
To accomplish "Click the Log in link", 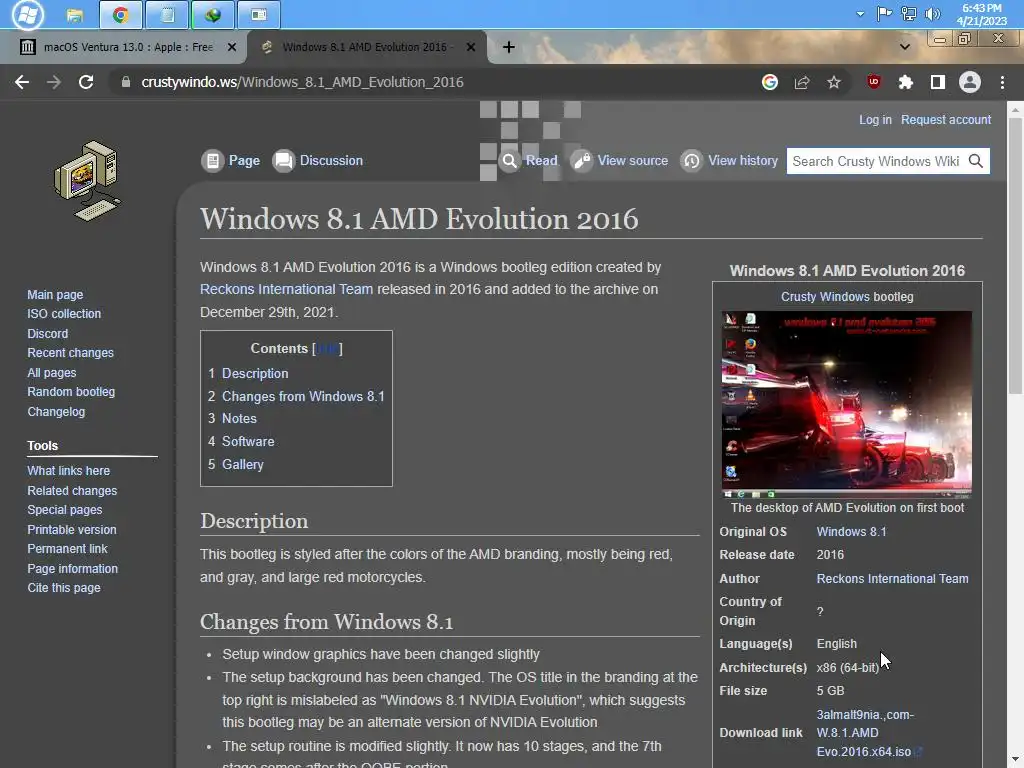I will [x=875, y=120].
